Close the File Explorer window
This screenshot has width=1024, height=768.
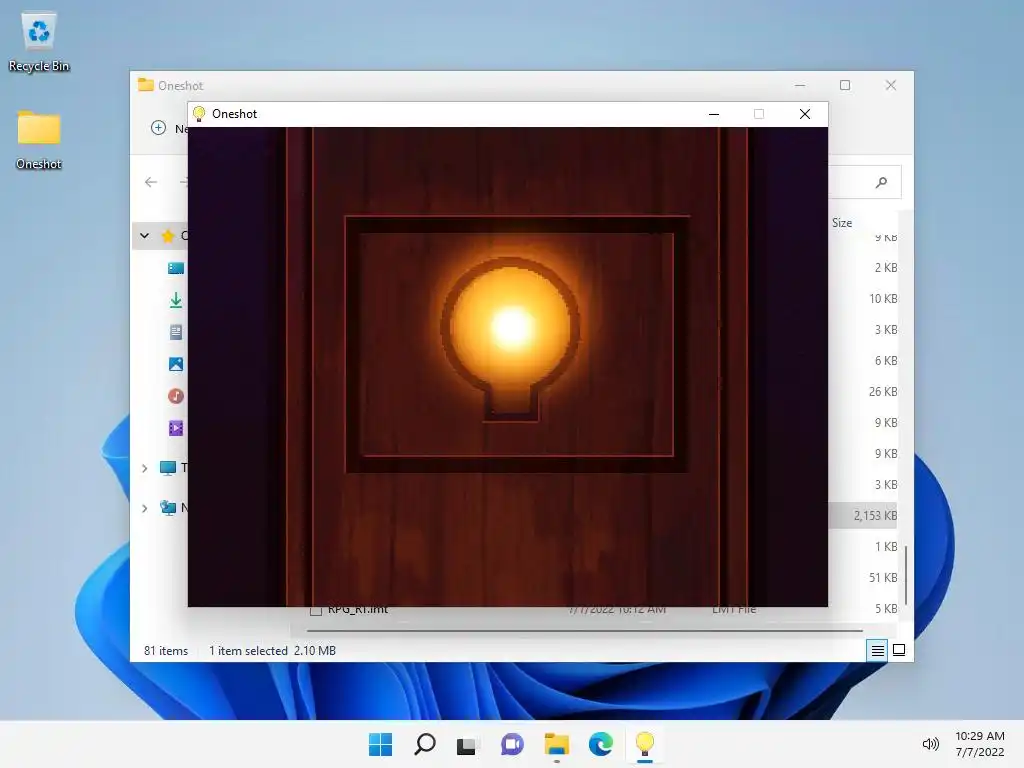(x=891, y=85)
